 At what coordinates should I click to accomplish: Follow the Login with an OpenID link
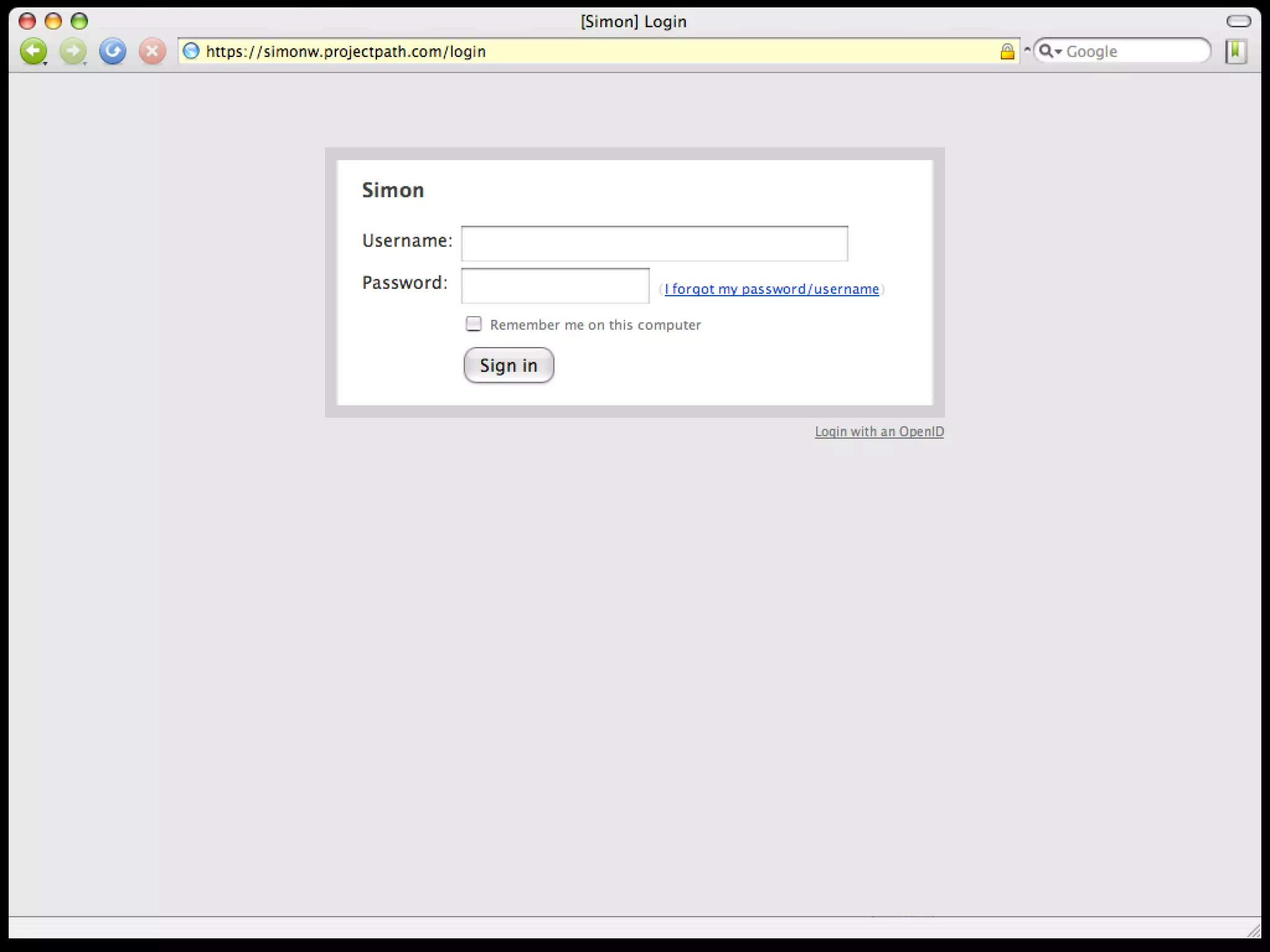tap(879, 431)
